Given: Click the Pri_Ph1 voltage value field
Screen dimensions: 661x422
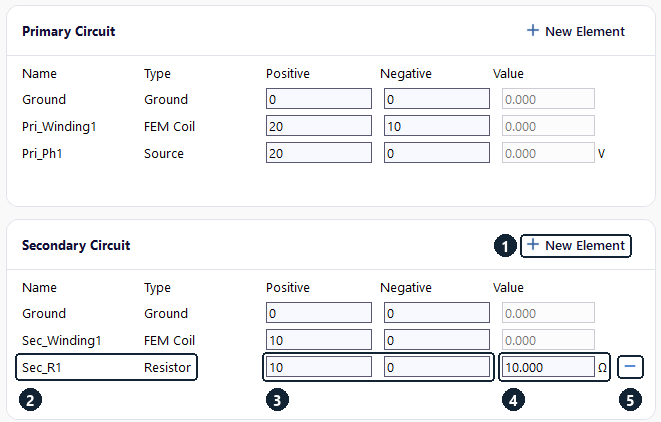Looking at the screenshot, I should pyautogui.click(x=548, y=153).
